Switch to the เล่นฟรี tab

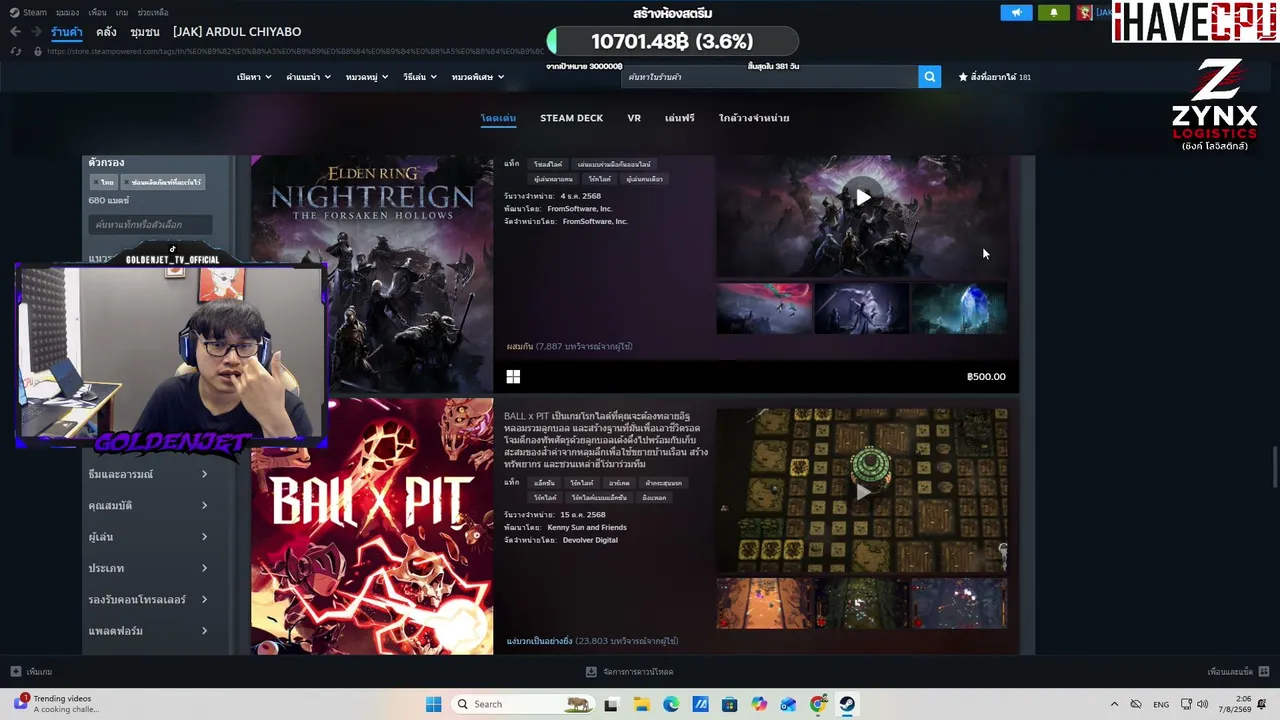(x=680, y=118)
